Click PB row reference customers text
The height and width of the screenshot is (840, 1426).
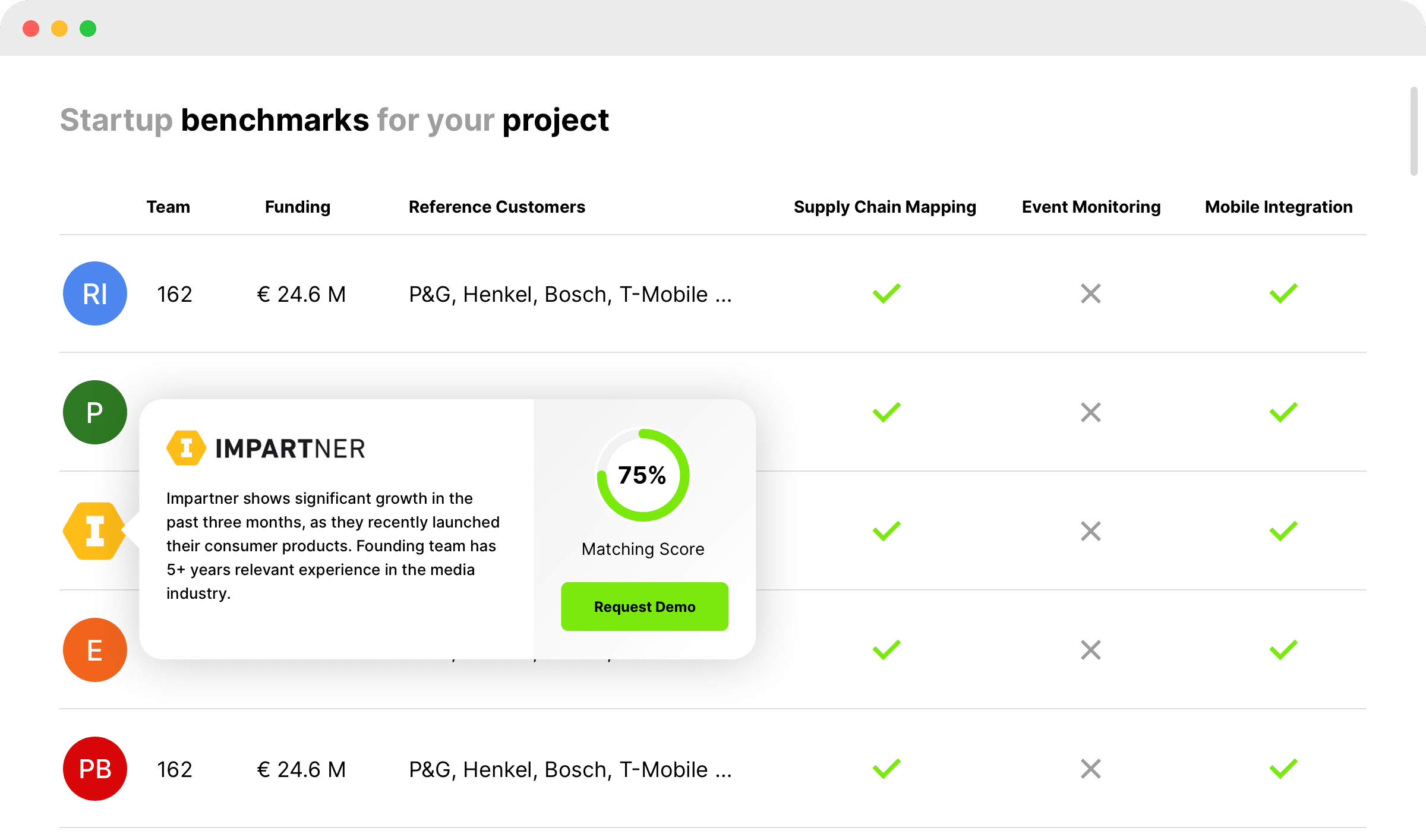[x=570, y=770]
